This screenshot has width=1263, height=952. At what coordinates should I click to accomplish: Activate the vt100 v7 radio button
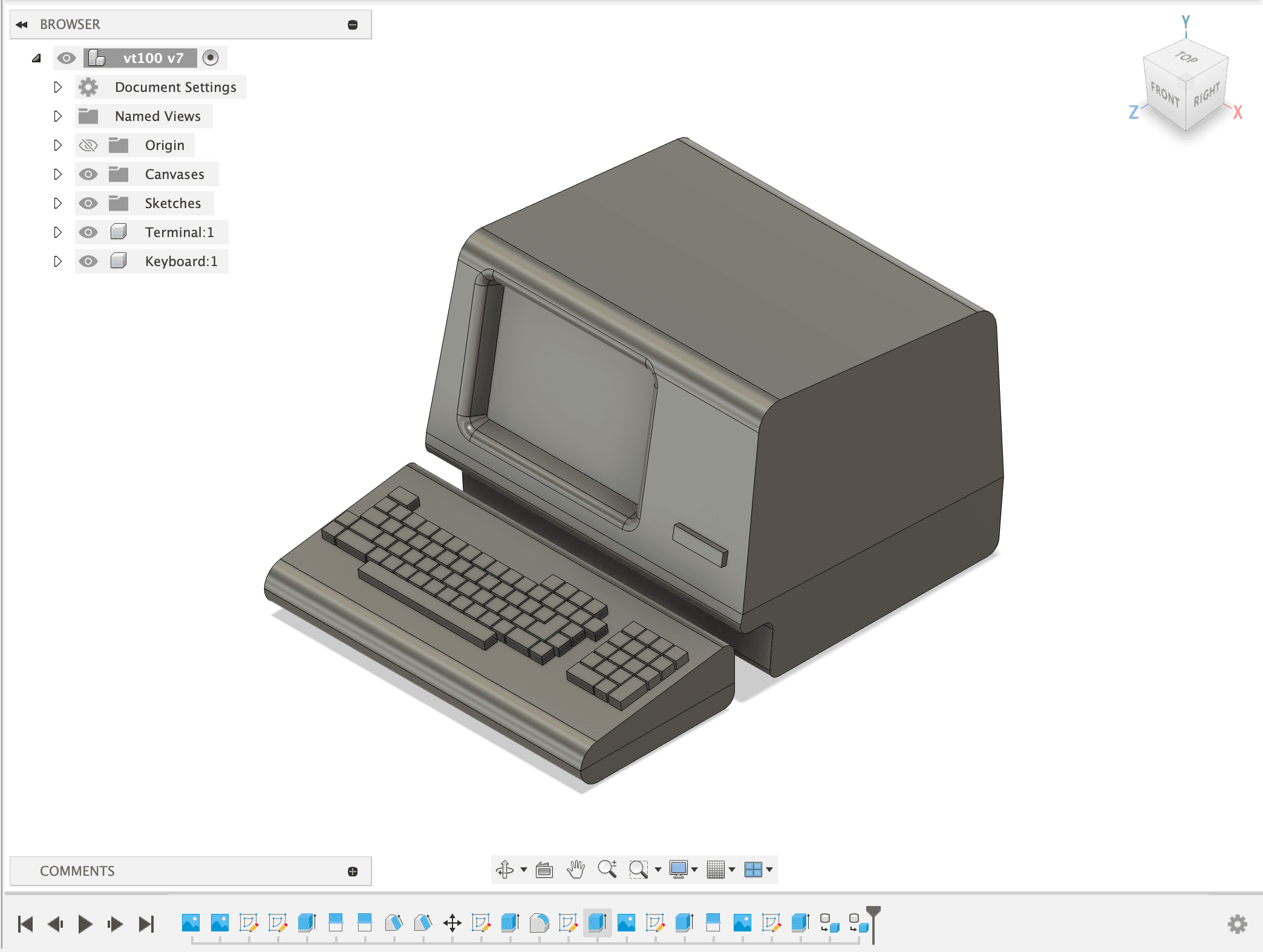pyautogui.click(x=211, y=58)
